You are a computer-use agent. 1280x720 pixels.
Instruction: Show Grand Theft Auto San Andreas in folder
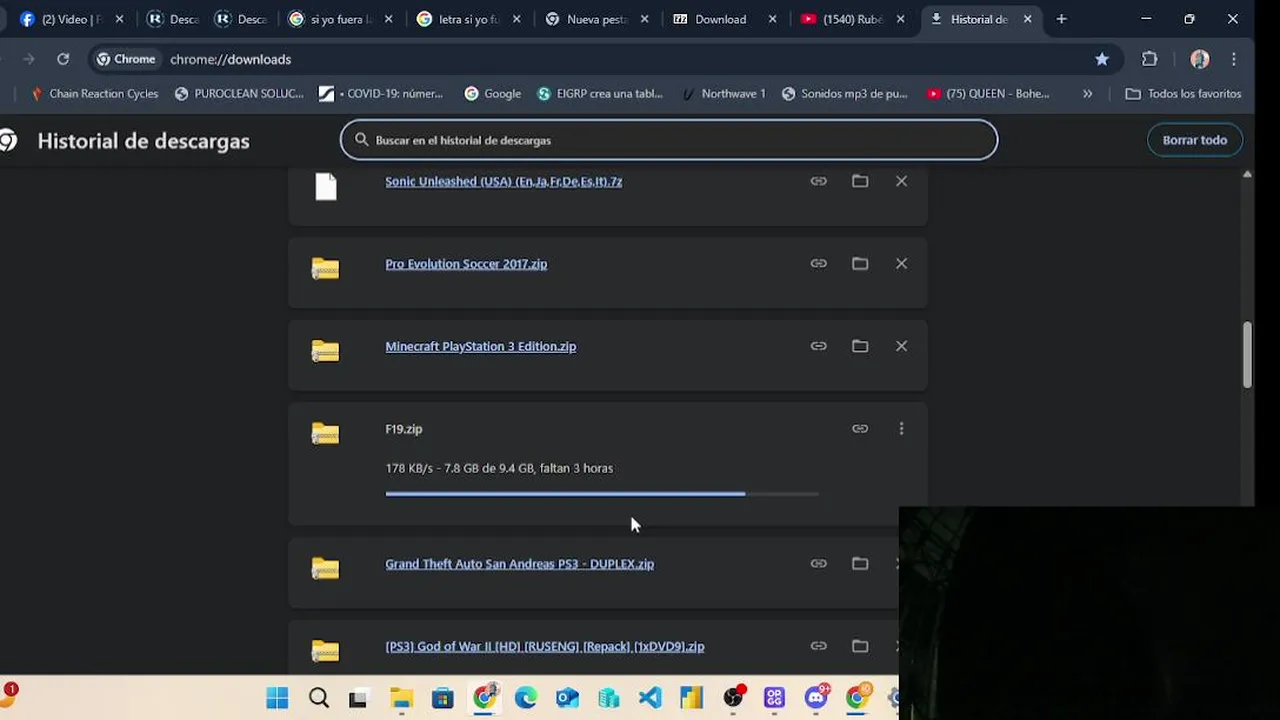(860, 564)
